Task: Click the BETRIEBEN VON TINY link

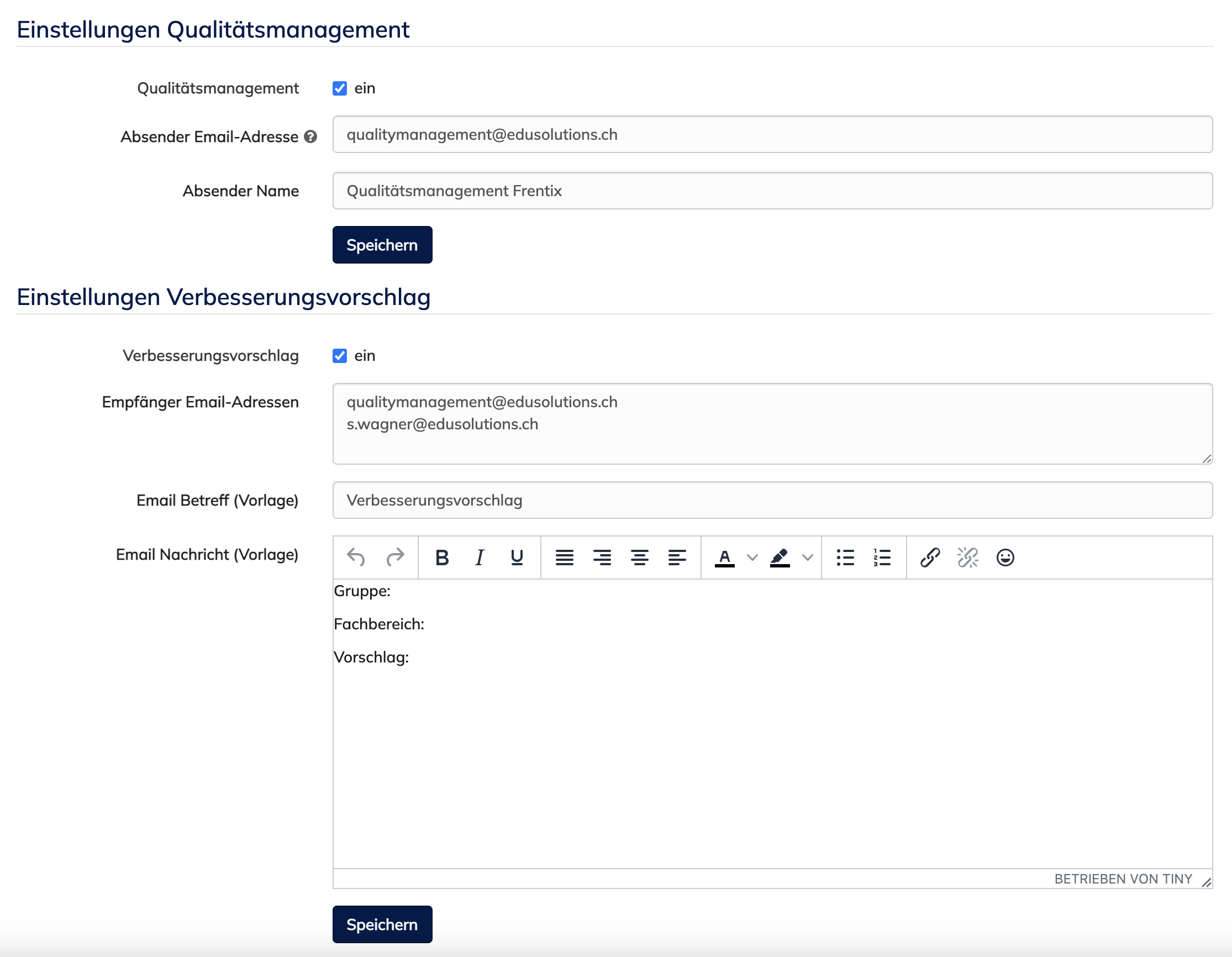Action: tap(1123, 879)
